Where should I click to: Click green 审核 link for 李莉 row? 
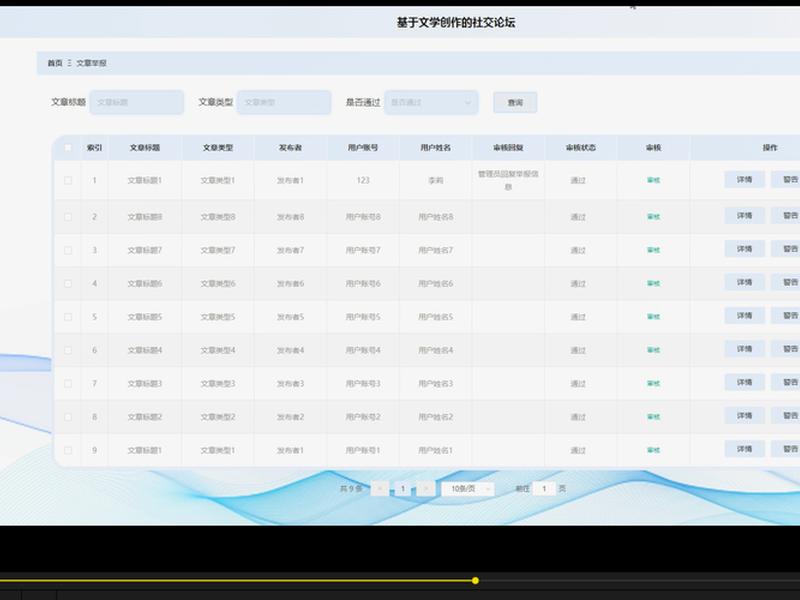[654, 180]
